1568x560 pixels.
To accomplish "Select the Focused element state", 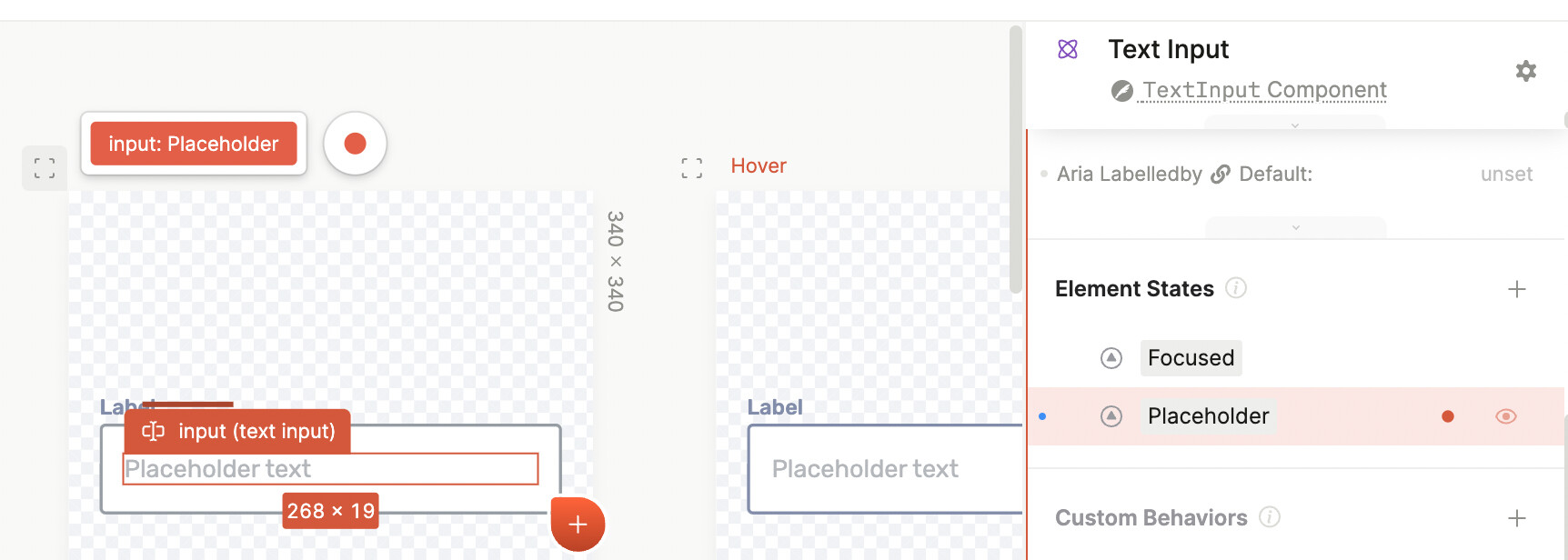I will [x=1190, y=358].
